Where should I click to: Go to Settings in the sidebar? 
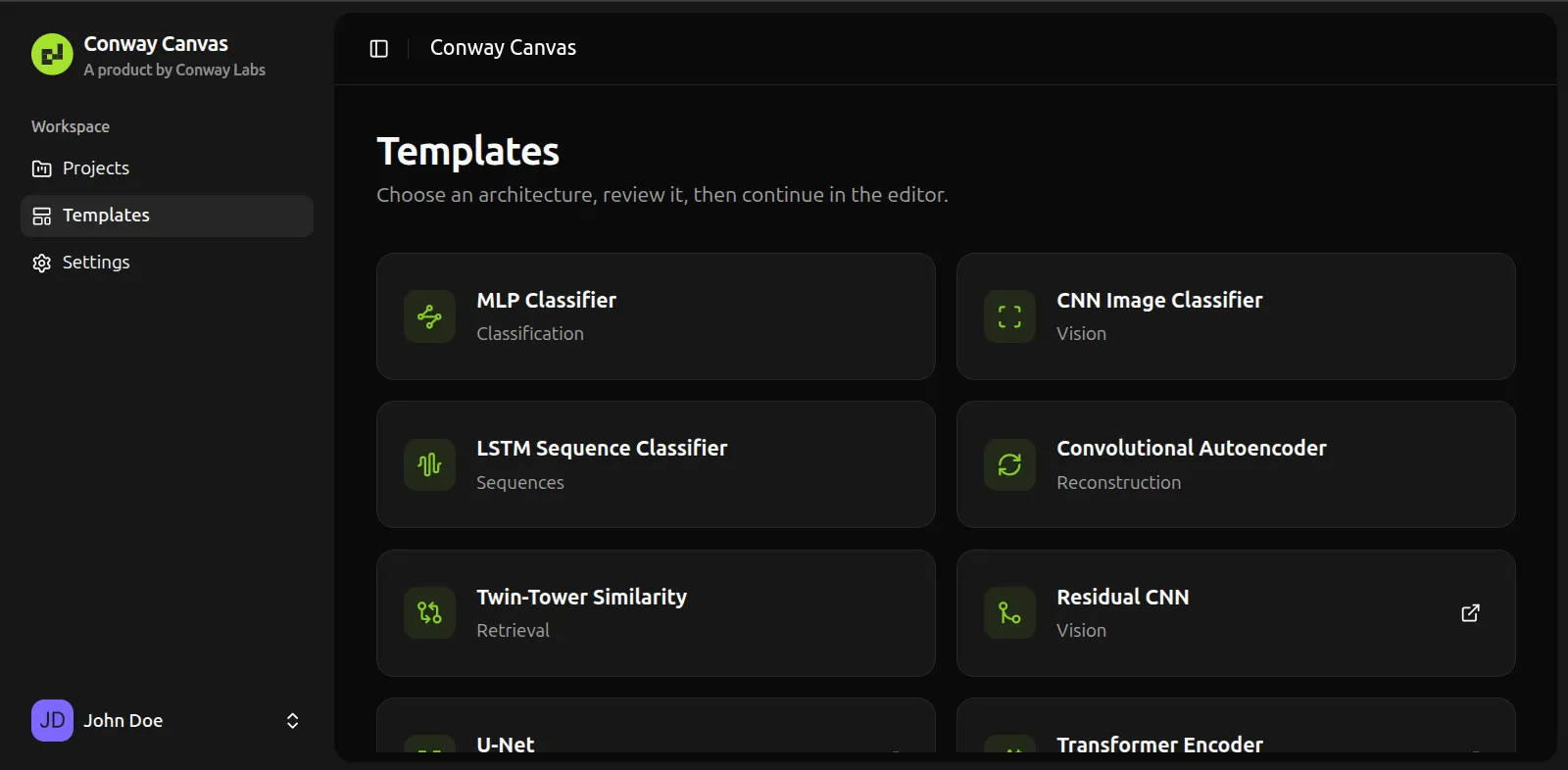click(167, 263)
